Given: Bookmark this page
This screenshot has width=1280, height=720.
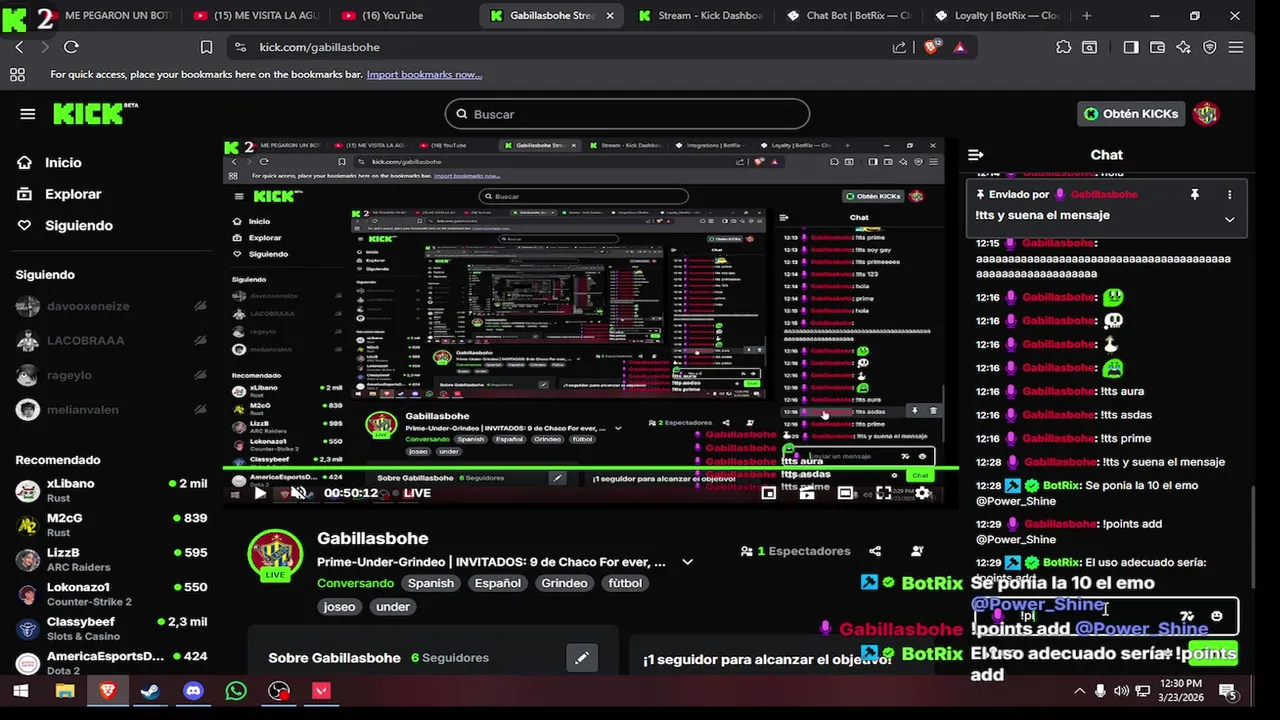Looking at the screenshot, I should [206, 47].
